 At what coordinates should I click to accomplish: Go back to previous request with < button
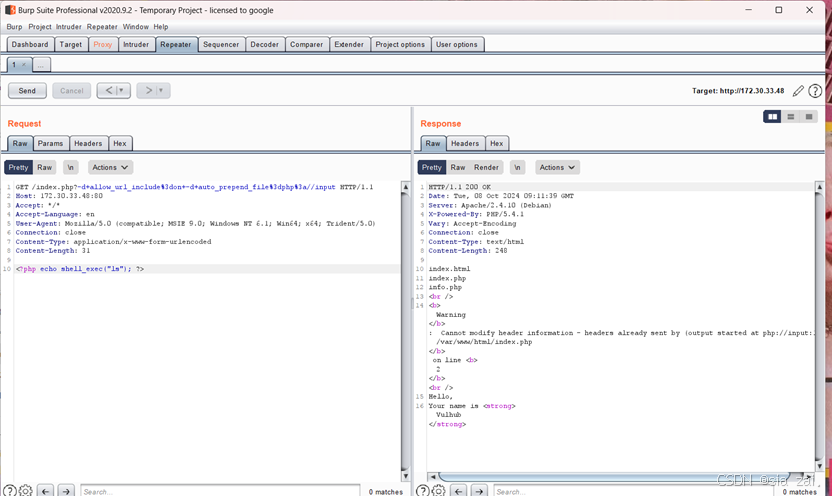(108, 91)
